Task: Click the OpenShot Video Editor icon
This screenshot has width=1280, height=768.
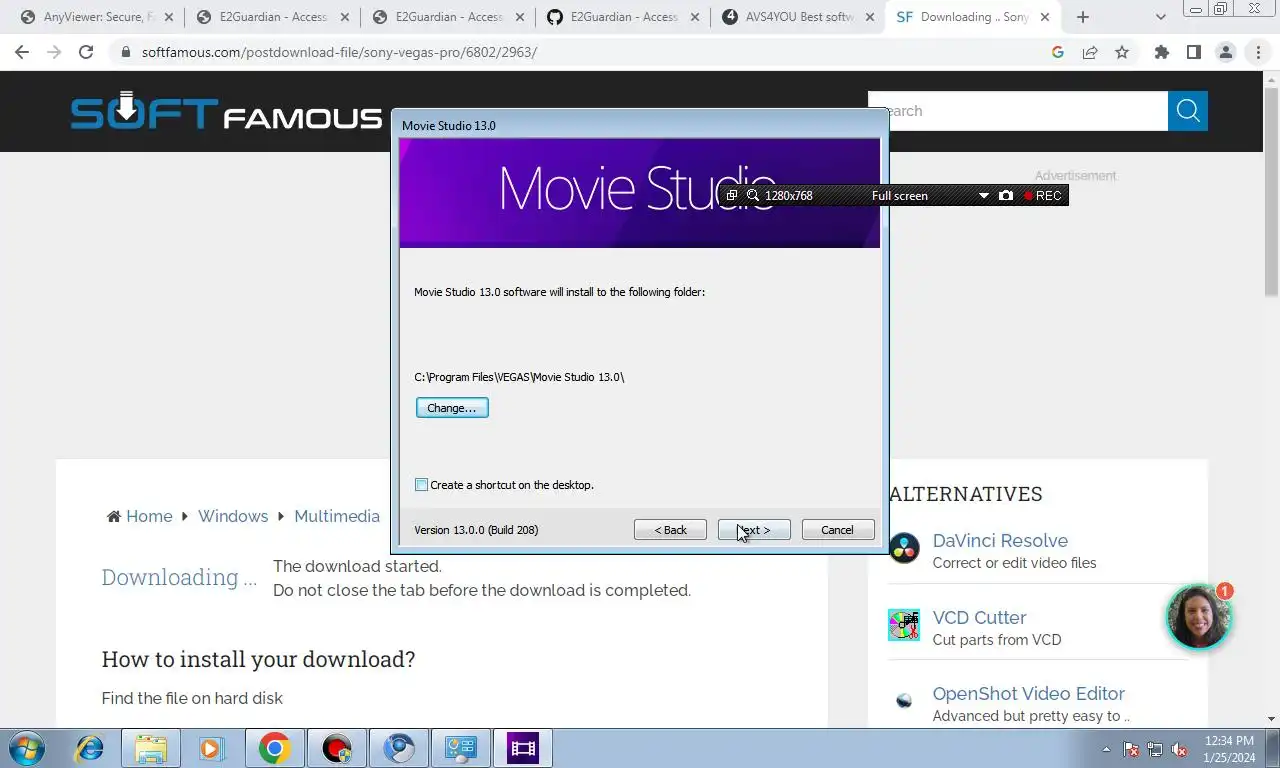Action: [x=904, y=701]
